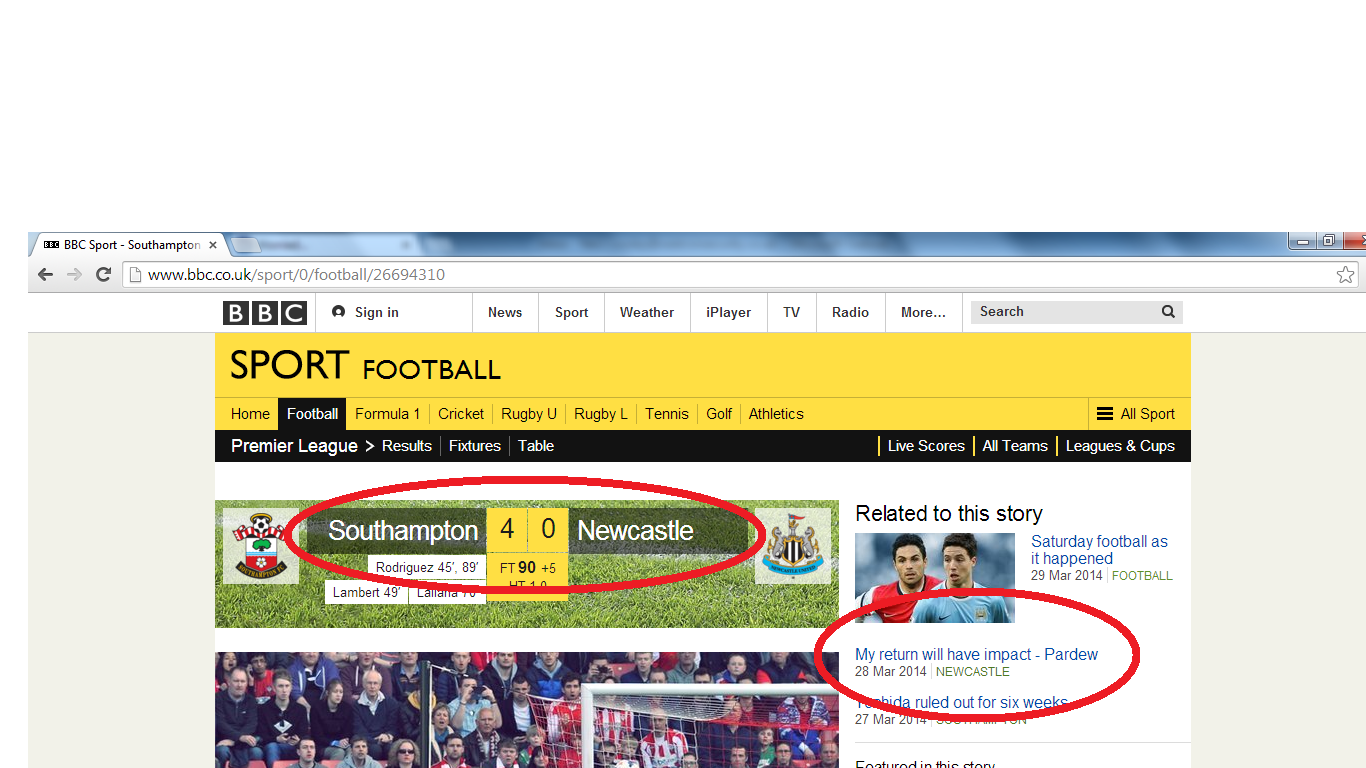Click the address bar URL
The height and width of the screenshot is (768, 1366).
296,274
